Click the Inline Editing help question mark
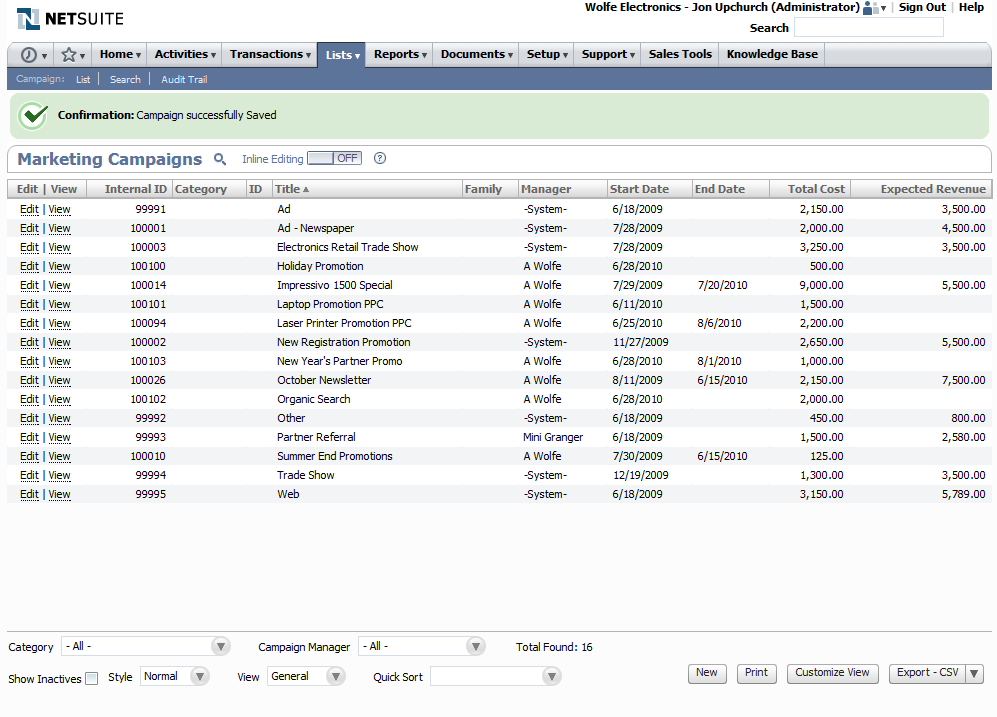The width and height of the screenshot is (997, 717). tap(378, 159)
